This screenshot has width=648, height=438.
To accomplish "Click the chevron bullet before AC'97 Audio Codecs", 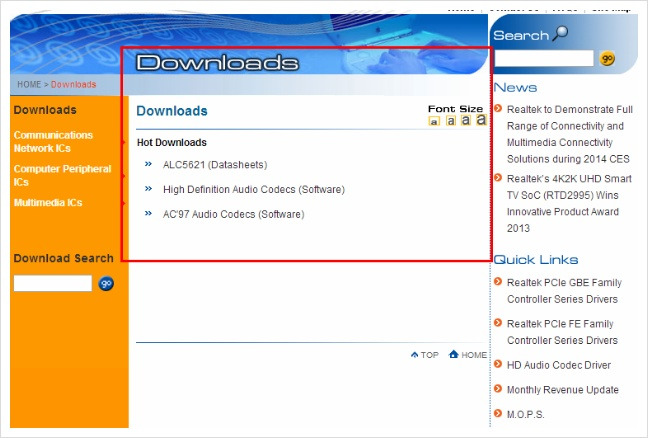I will point(148,214).
